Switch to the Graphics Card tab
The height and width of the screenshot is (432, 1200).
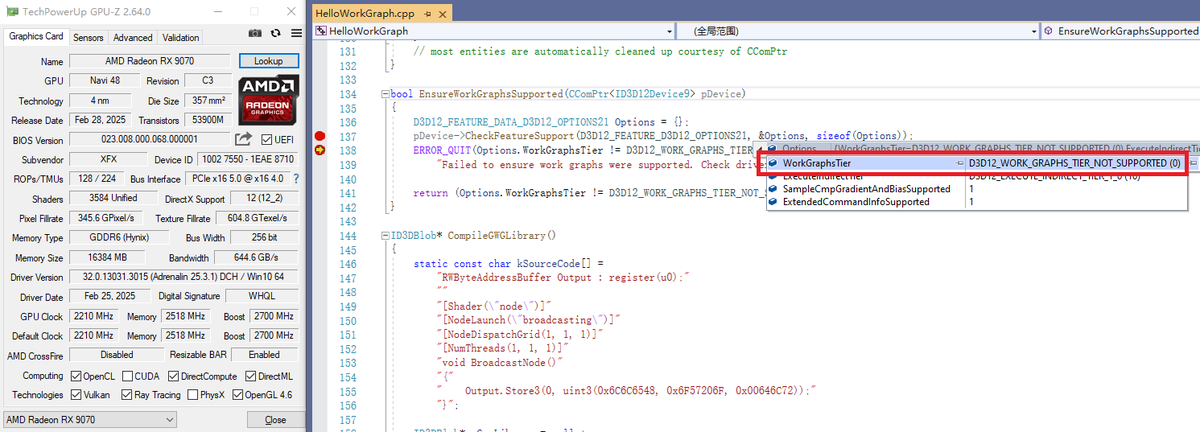point(36,37)
